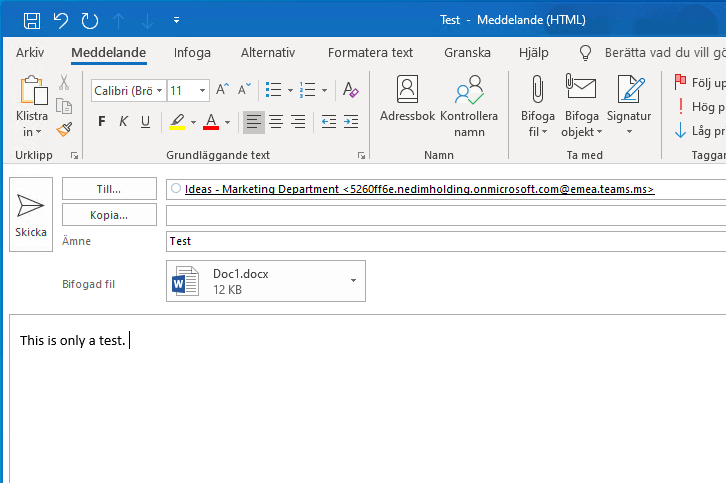Image resolution: width=726 pixels, height=483 pixels.
Task: Apply the yellow text highlight color
Action: [177, 122]
